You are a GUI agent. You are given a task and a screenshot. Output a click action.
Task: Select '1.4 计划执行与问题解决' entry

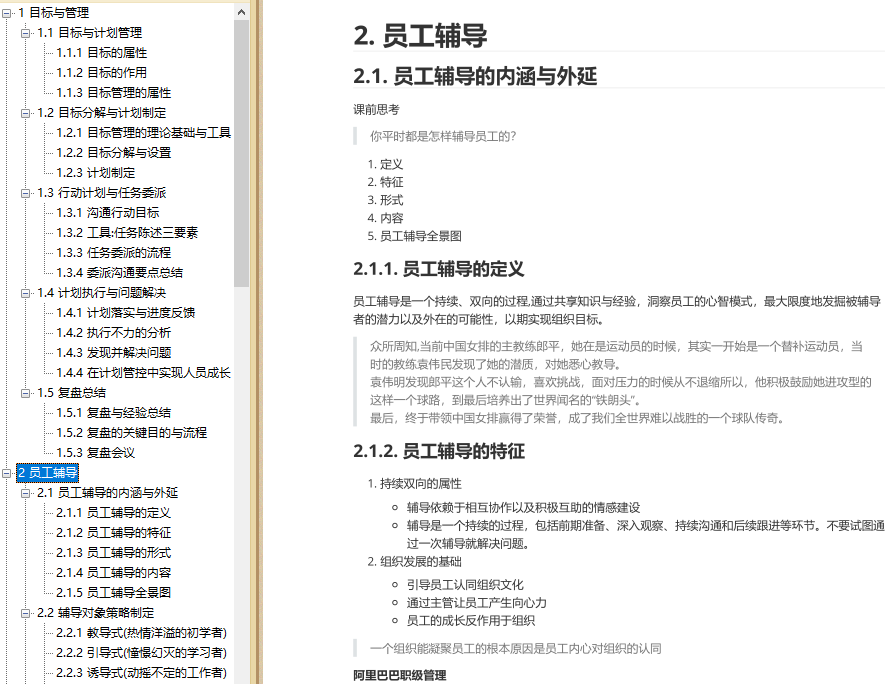coord(102,293)
